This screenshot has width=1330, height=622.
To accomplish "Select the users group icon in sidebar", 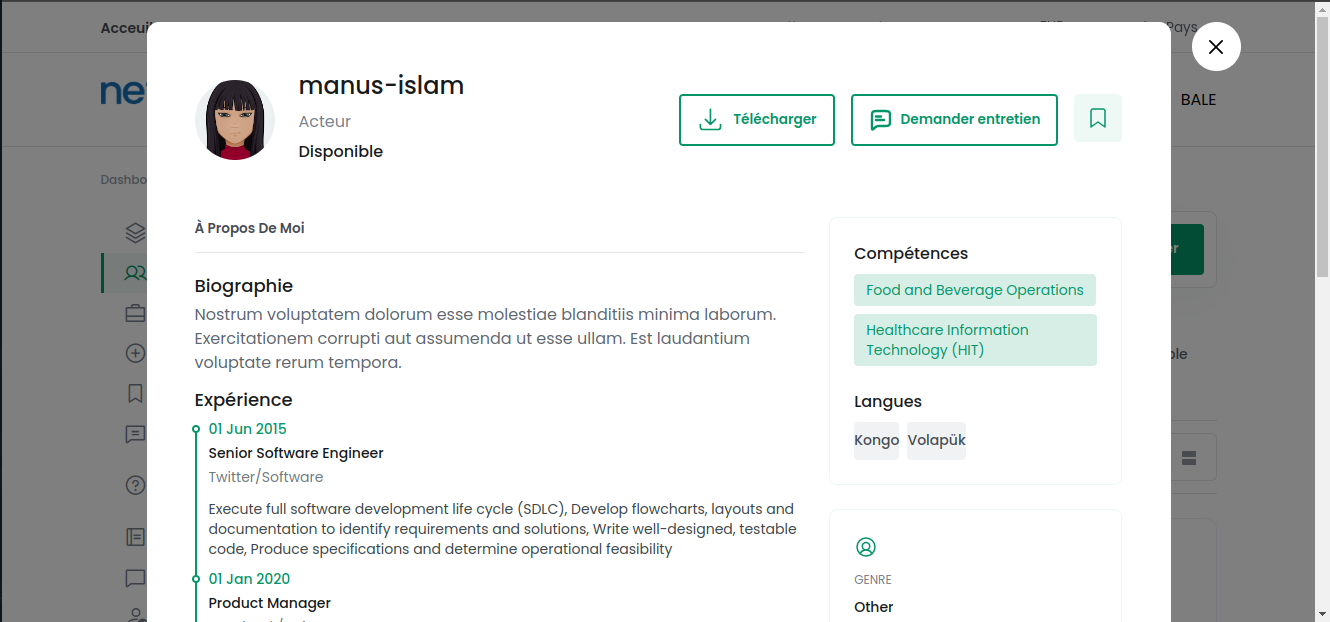I will pyautogui.click(x=135, y=273).
